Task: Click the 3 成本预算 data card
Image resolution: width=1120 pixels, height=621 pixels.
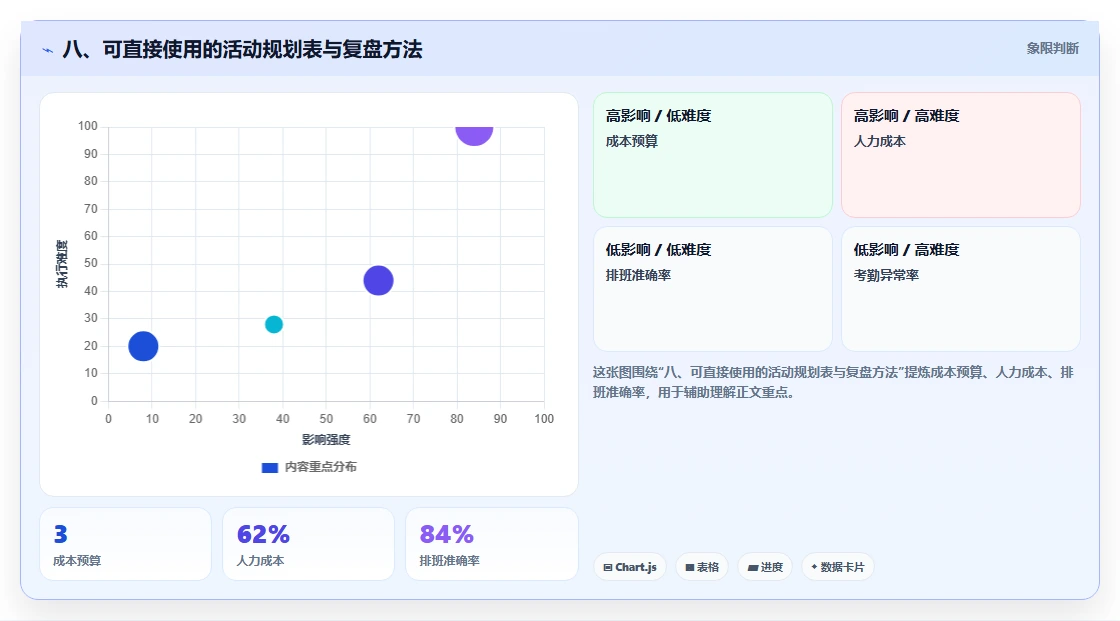Action: (126, 545)
